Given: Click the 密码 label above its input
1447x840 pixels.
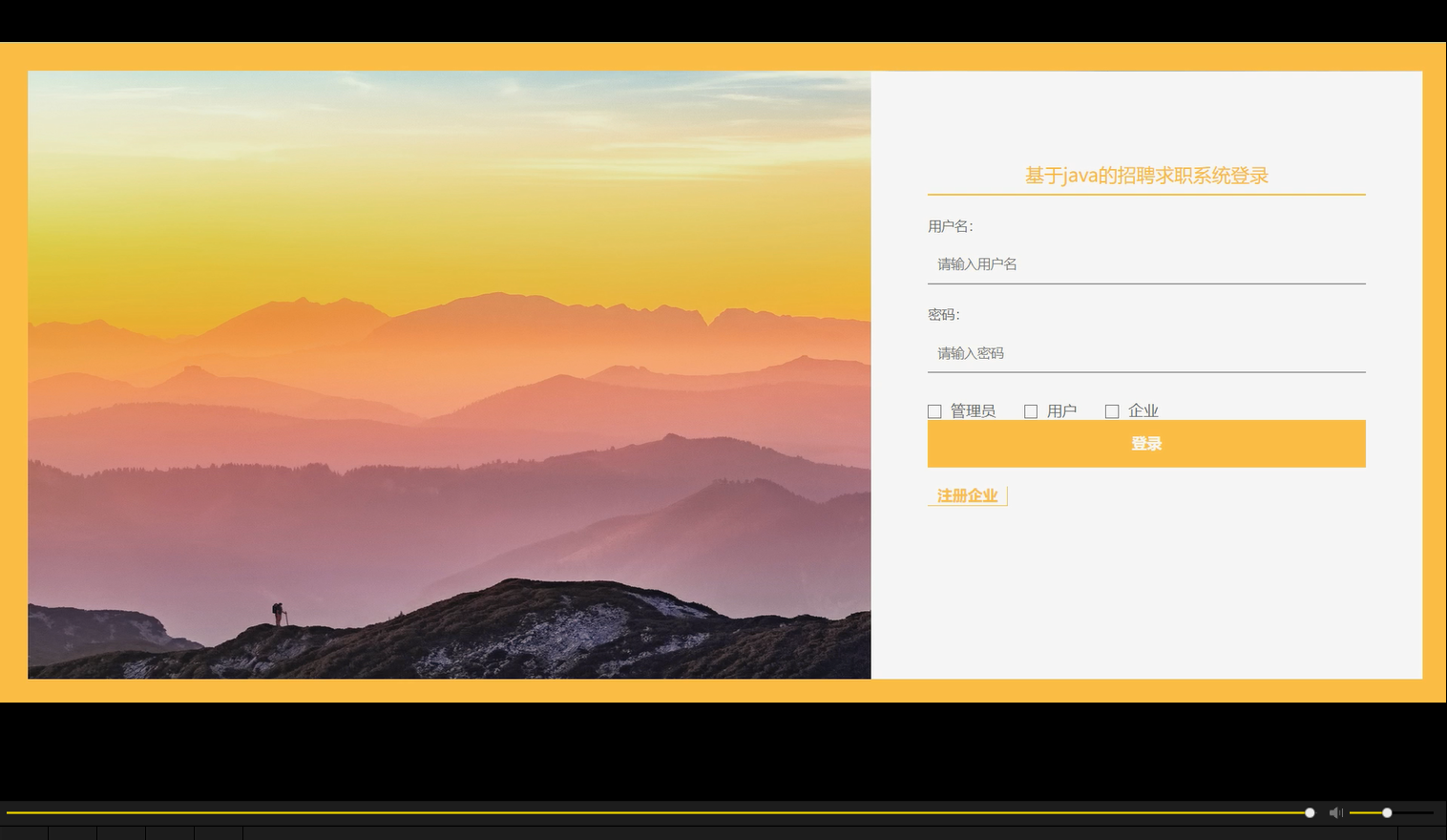Looking at the screenshot, I should (x=943, y=314).
